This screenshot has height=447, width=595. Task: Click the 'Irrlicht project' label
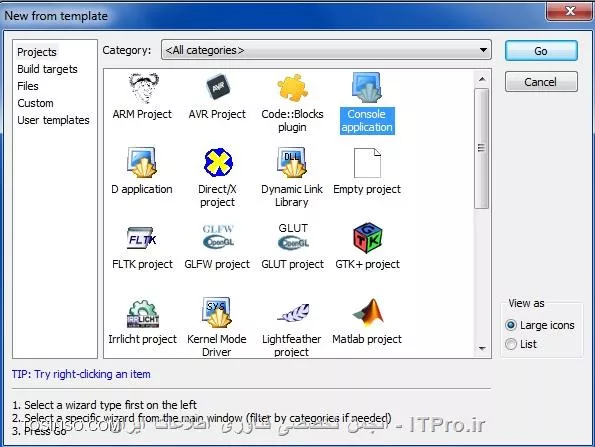pyautogui.click(x=142, y=339)
